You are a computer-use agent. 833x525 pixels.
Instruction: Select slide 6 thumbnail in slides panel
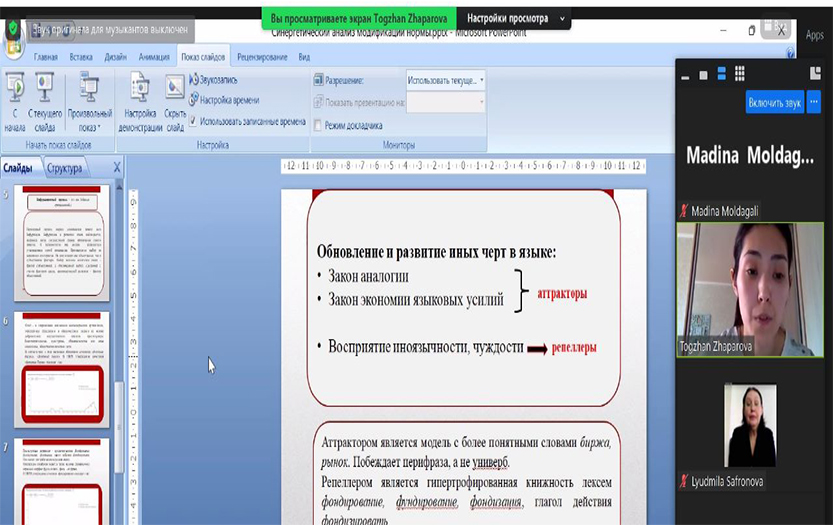62,366
